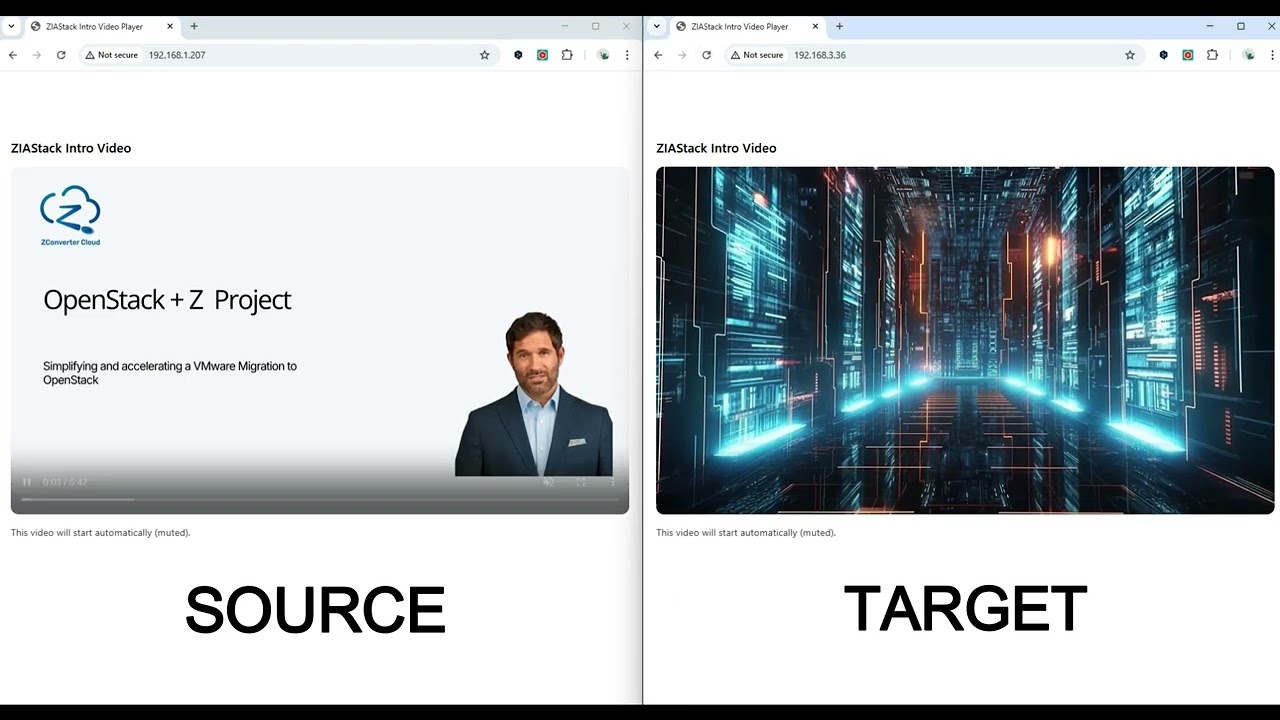Open the dark hexagon extension in source window
The height and width of the screenshot is (720, 1280).
(x=518, y=55)
